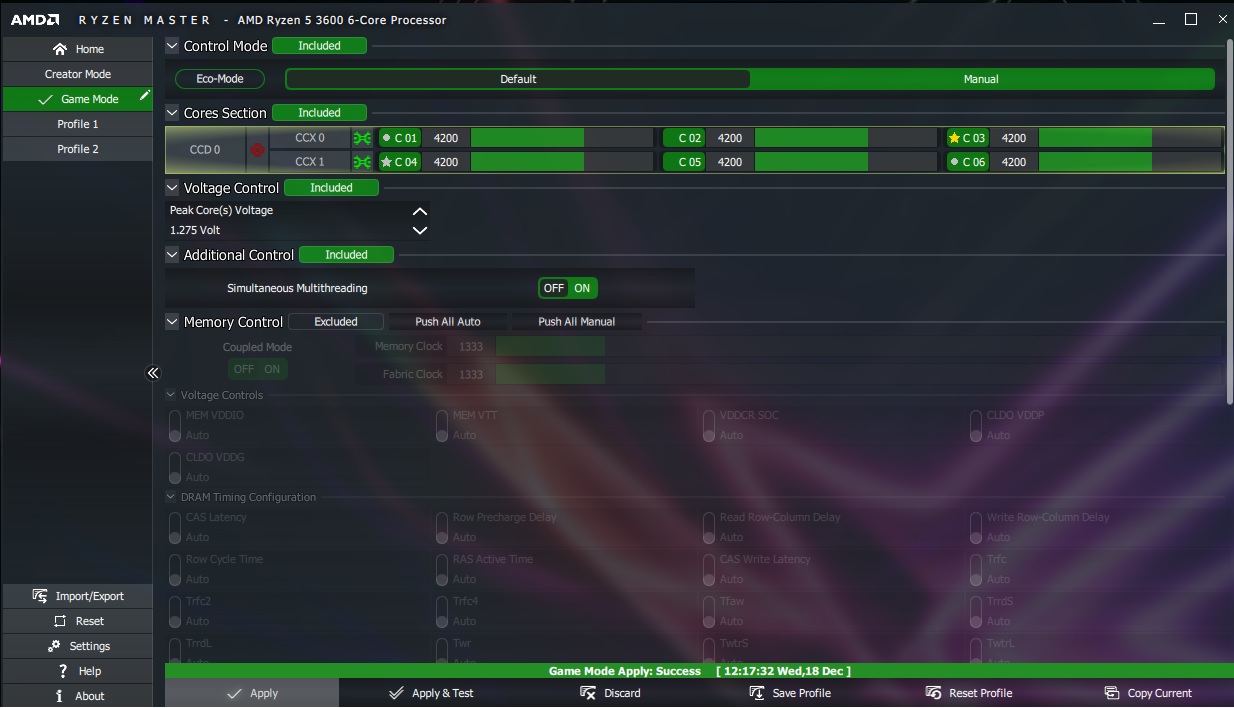Click the dot indicator on core C 01
Viewport: 1234px width, 708px height.
tap(386, 138)
